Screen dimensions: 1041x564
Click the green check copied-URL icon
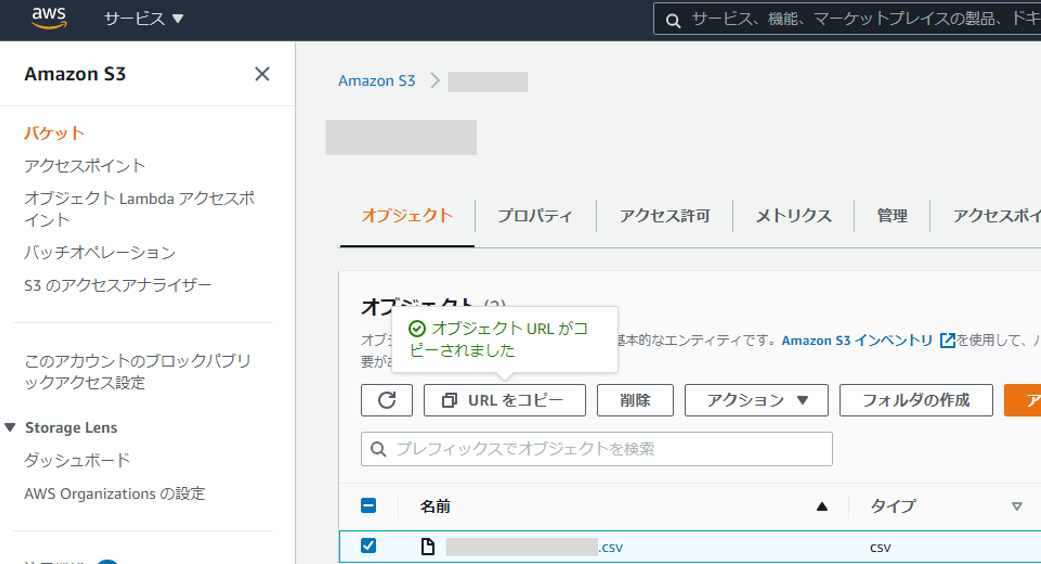click(x=416, y=328)
